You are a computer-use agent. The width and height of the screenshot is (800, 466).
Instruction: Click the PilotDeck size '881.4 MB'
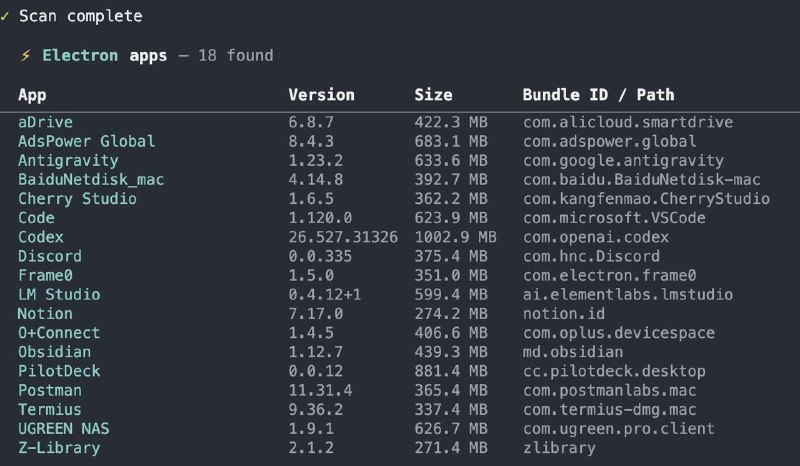pyautogui.click(x=451, y=371)
